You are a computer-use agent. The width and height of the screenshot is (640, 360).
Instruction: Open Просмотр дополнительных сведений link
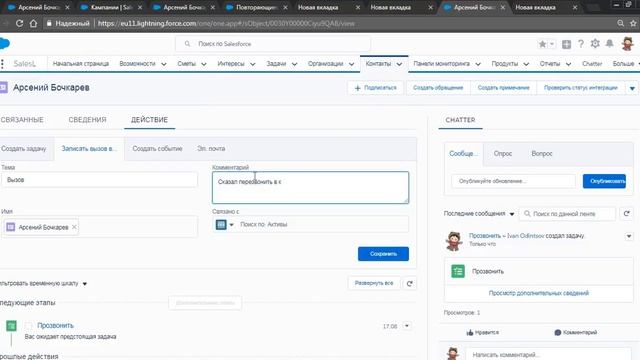click(539, 293)
